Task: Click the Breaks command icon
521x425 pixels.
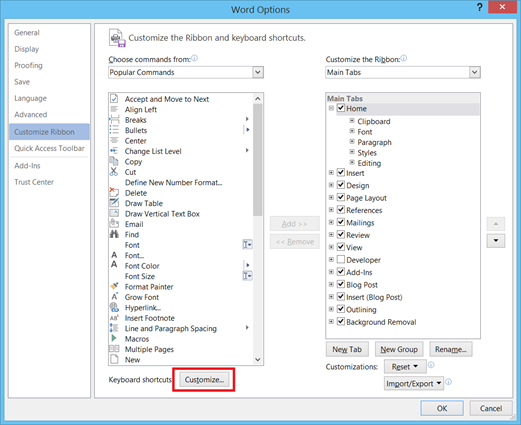Action: (x=114, y=120)
